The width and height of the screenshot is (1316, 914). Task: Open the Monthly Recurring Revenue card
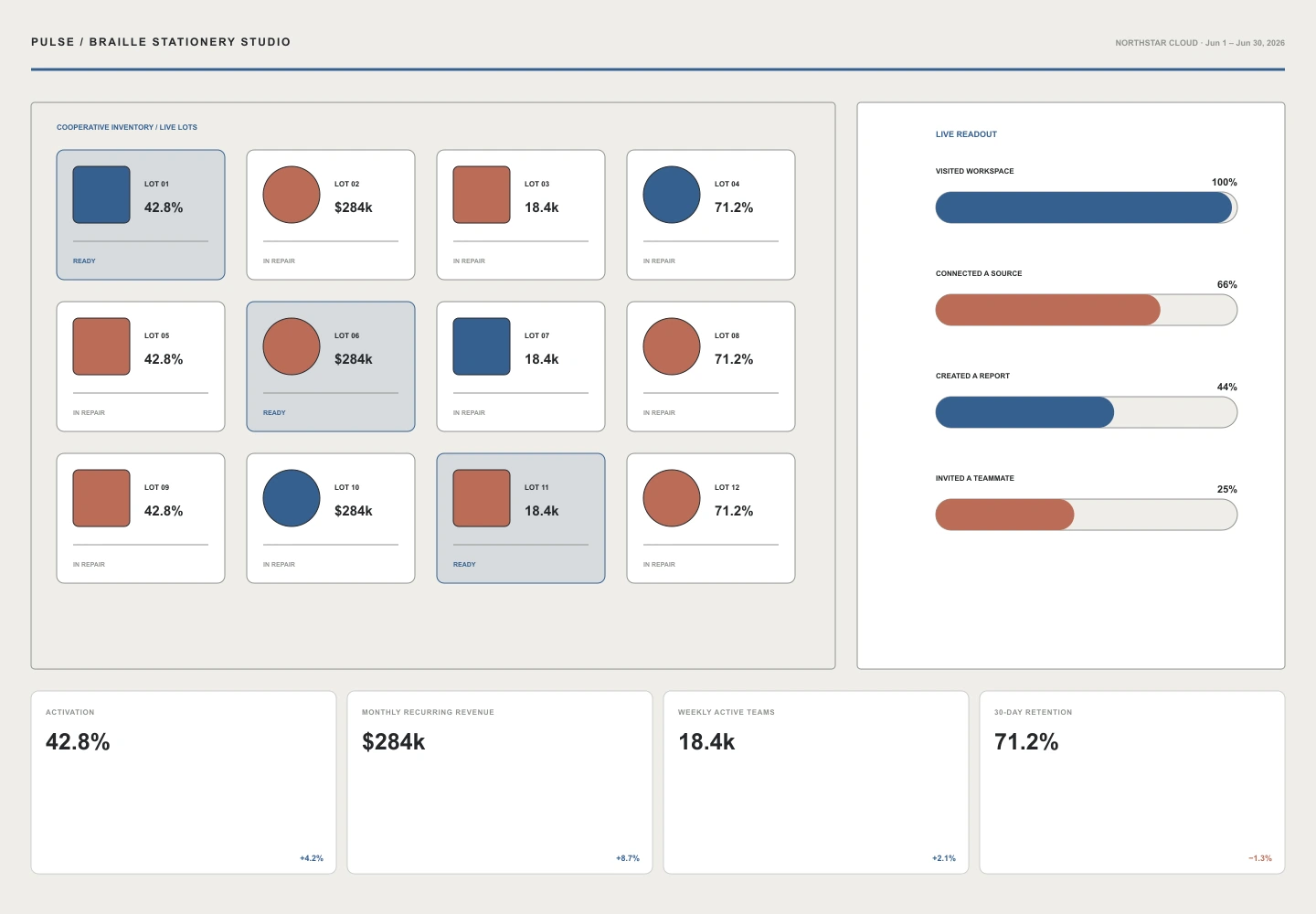[500, 782]
